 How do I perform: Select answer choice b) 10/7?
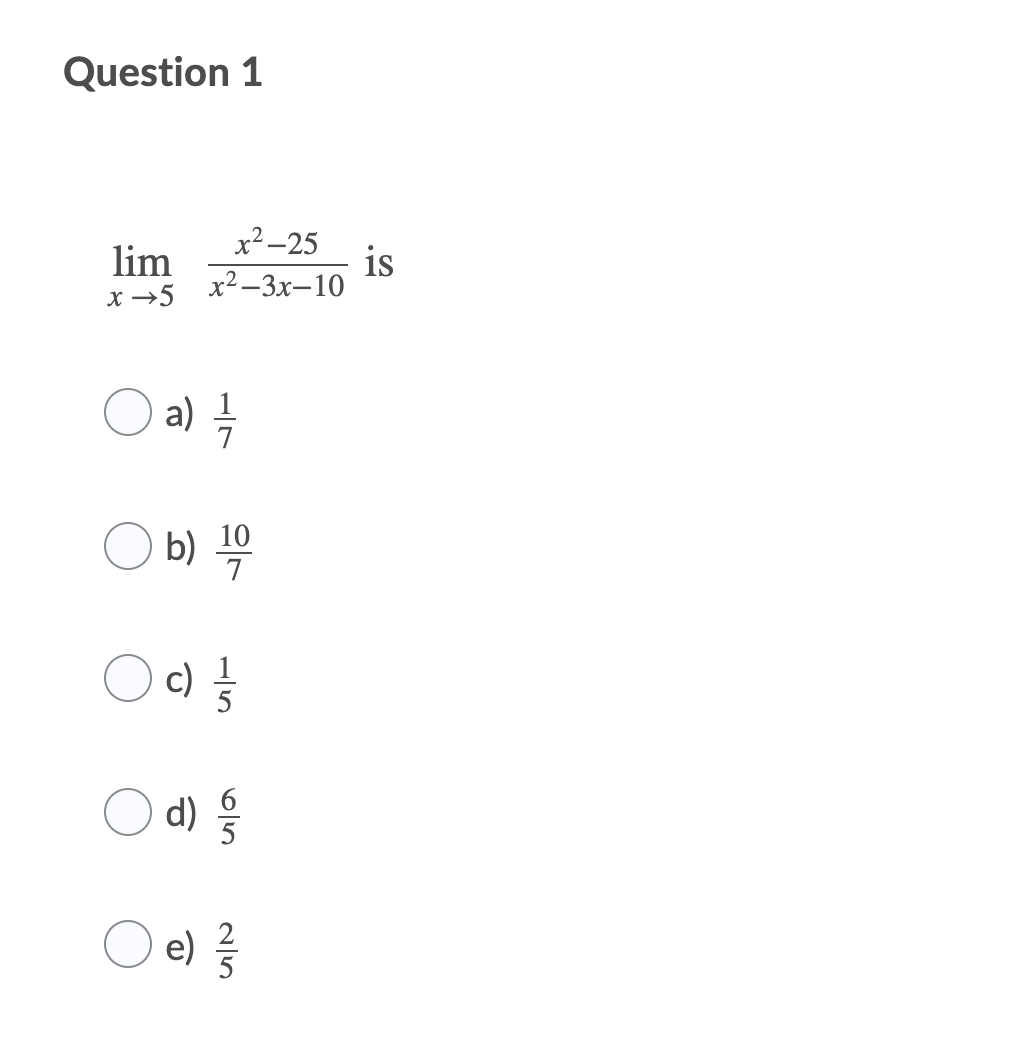pos(128,545)
